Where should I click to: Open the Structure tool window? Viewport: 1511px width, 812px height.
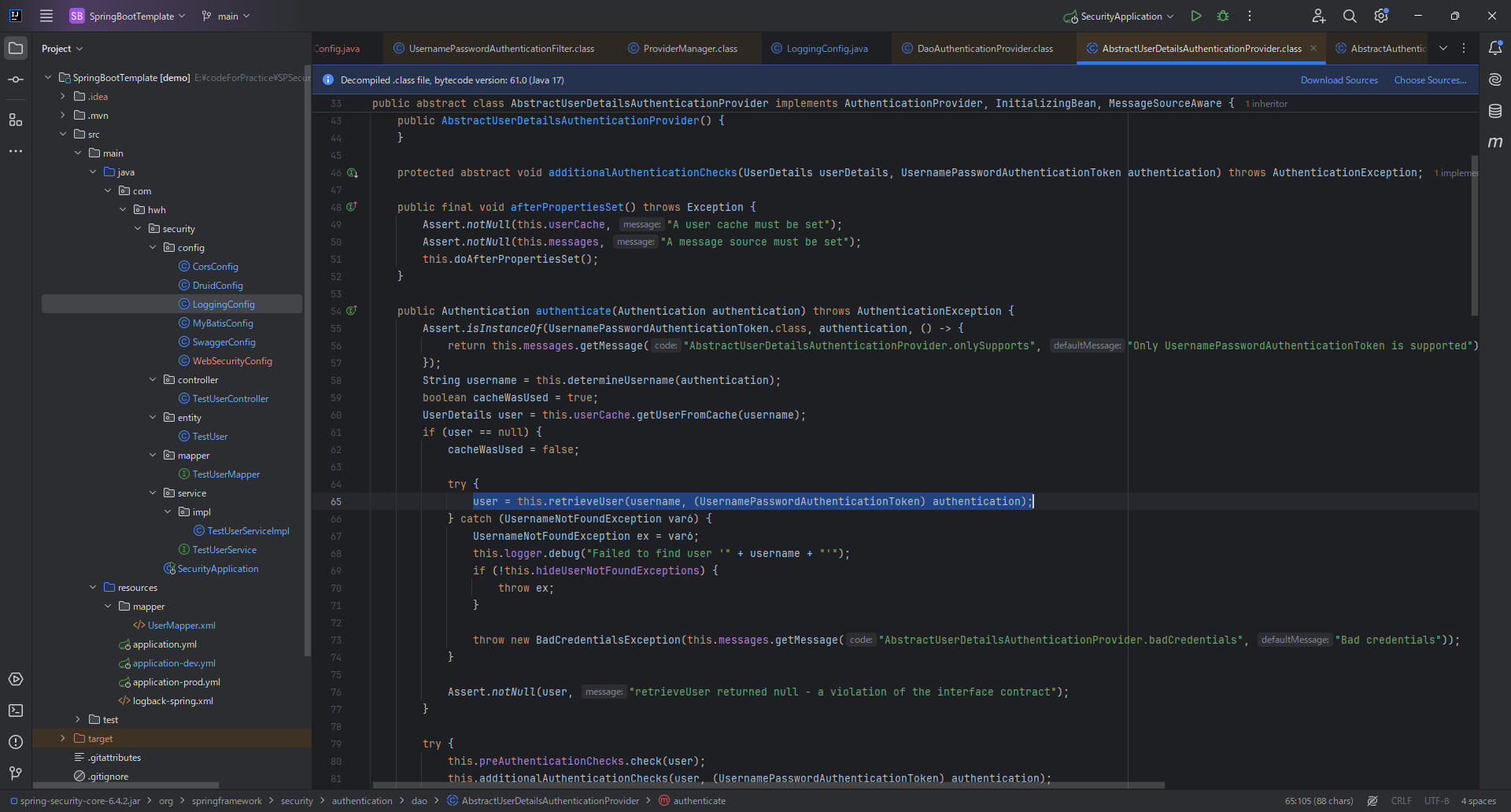pos(16,120)
